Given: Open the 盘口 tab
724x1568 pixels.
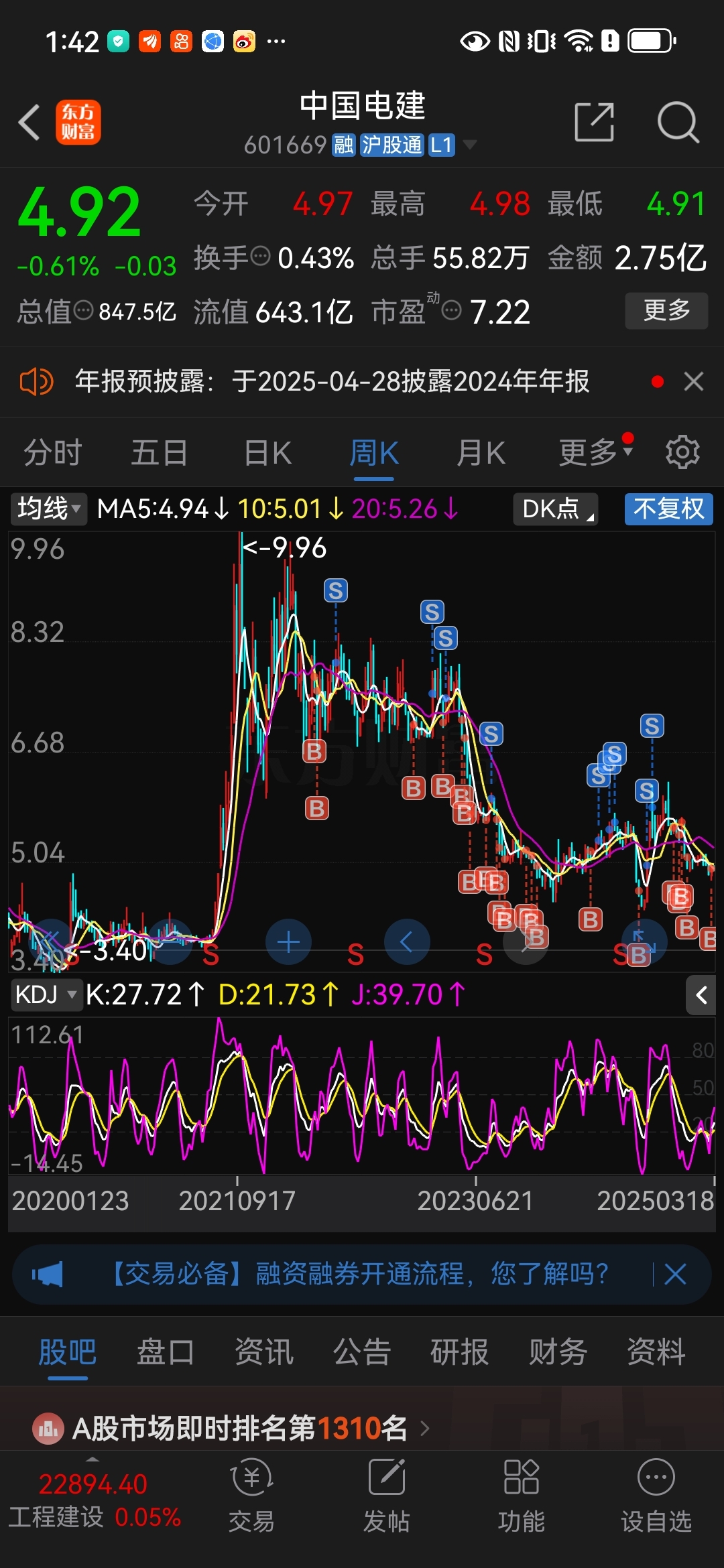Looking at the screenshot, I should point(166,1352).
